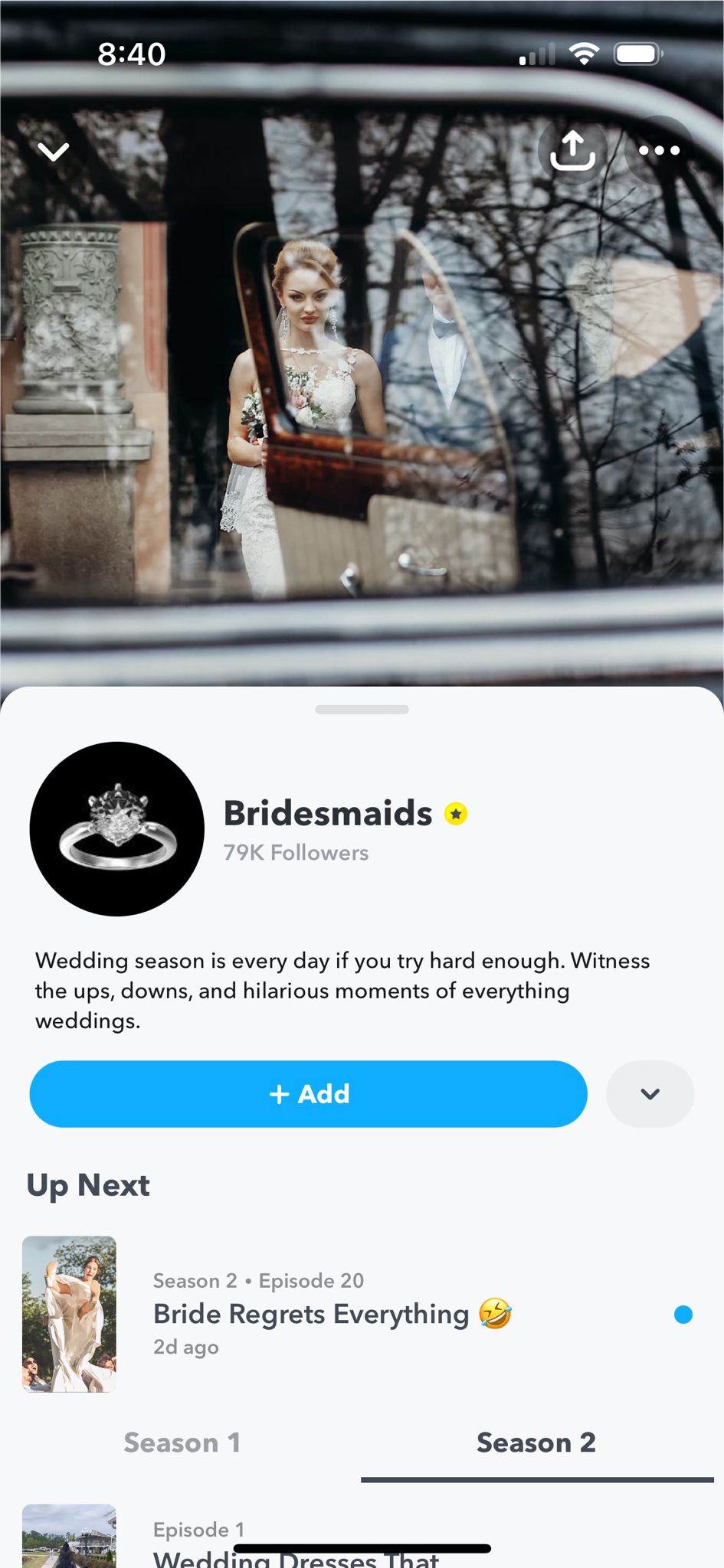Image resolution: width=724 pixels, height=1568 pixels.
Task: Switch to the Season 1 tab
Action: tap(182, 1442)
